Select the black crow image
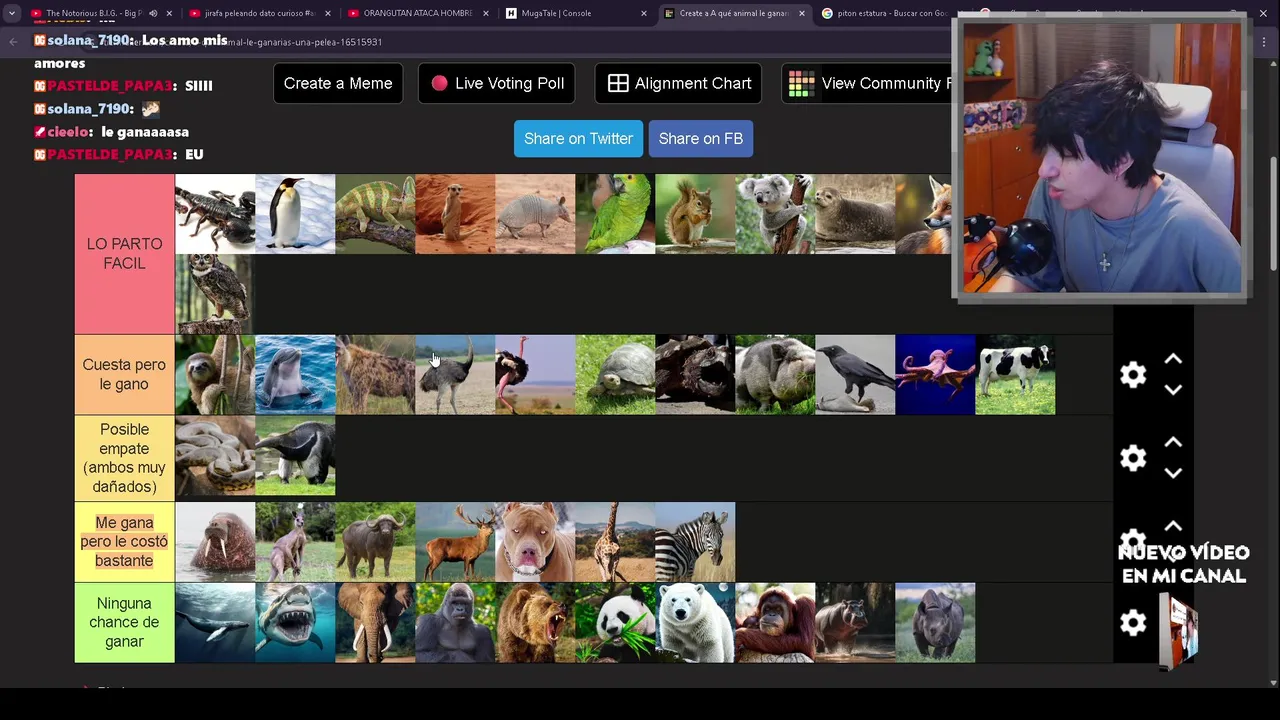 [855, 375]
